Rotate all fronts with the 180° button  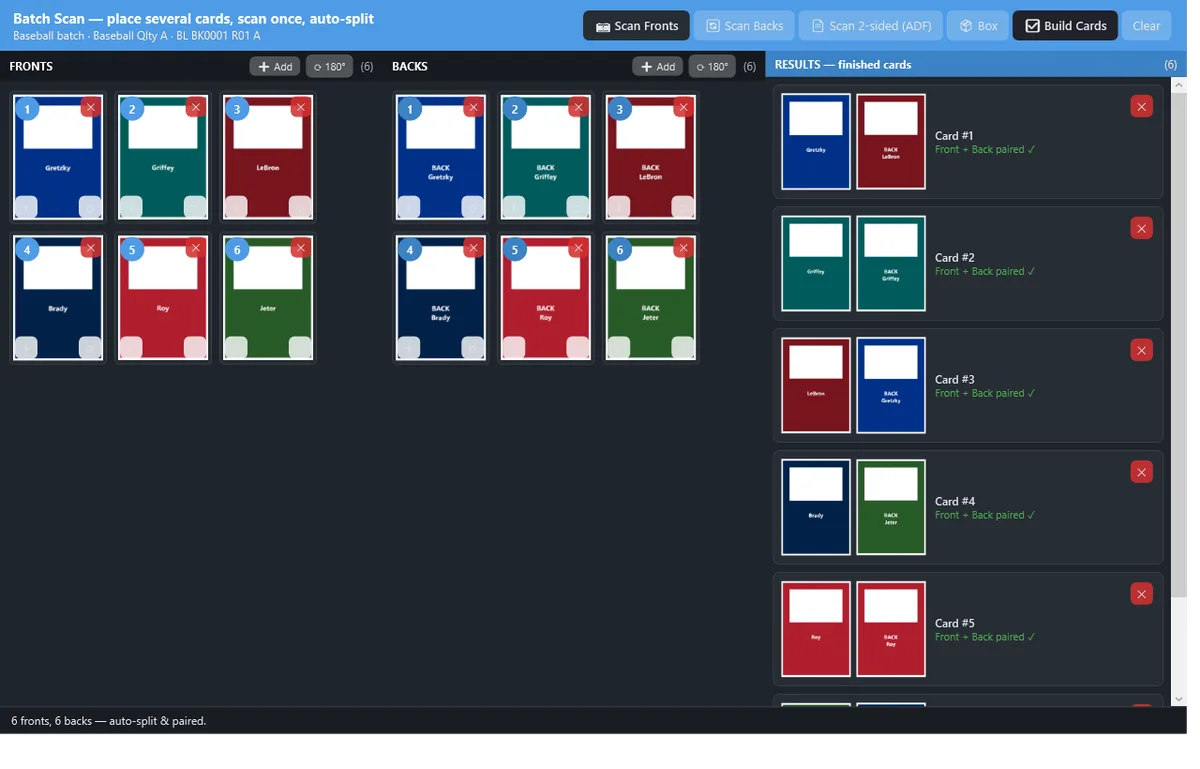332,67
